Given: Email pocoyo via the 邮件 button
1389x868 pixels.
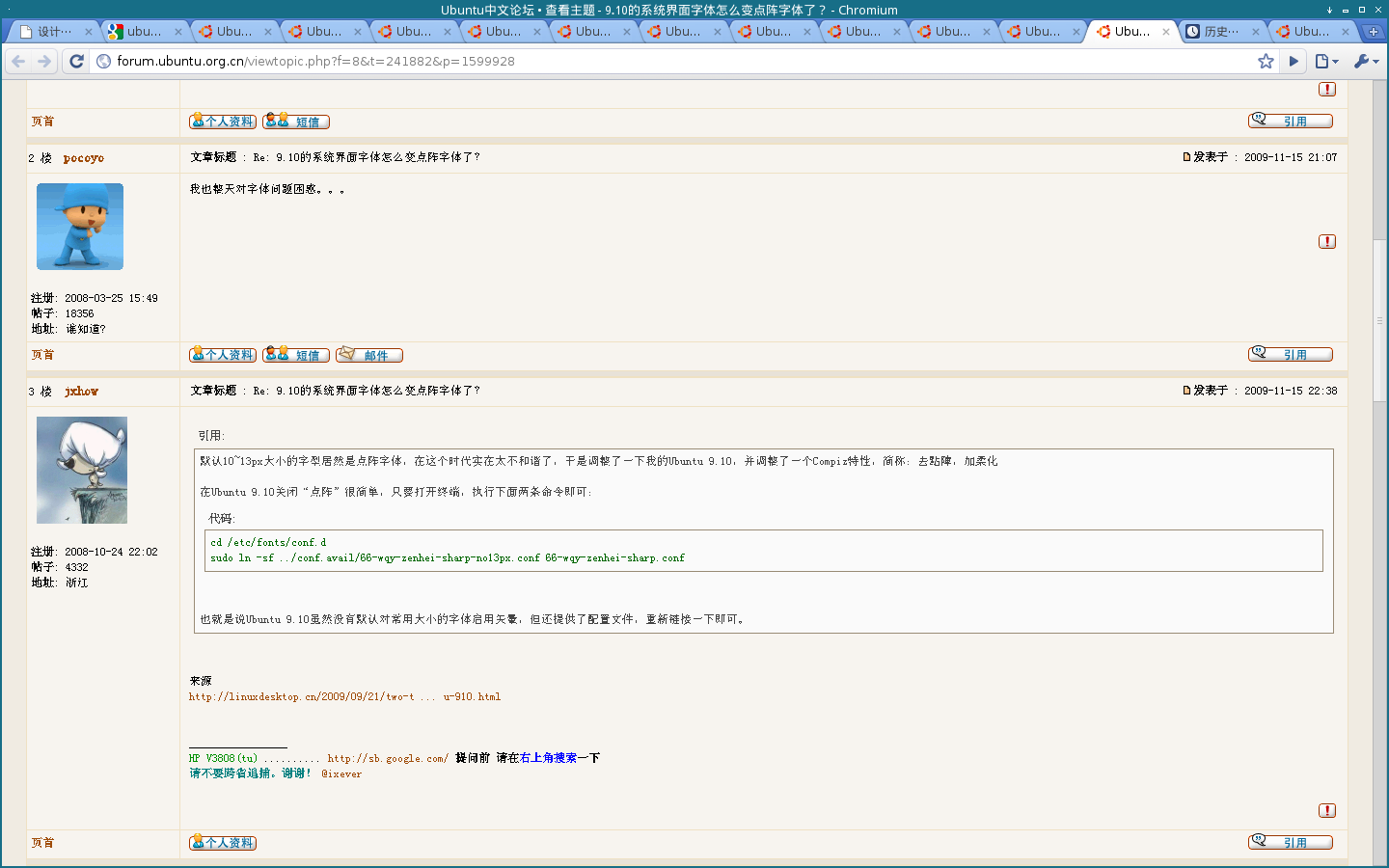Looking at the screenshot, I should click(x=369, y=355).
